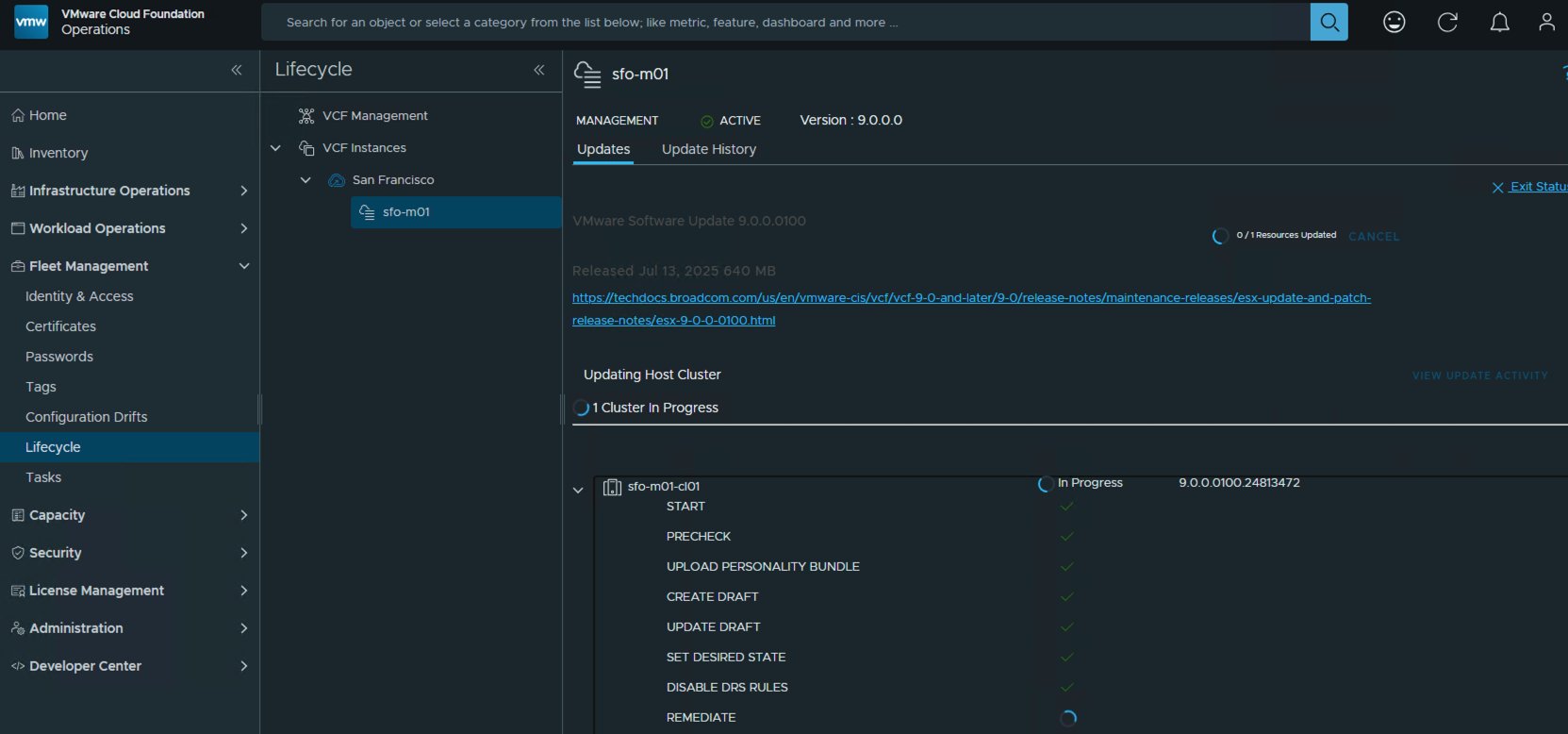The image size is (1568, 734).
Task: Click the VMware logo icon
Action: pyautogui.click(x=31, y=22)
